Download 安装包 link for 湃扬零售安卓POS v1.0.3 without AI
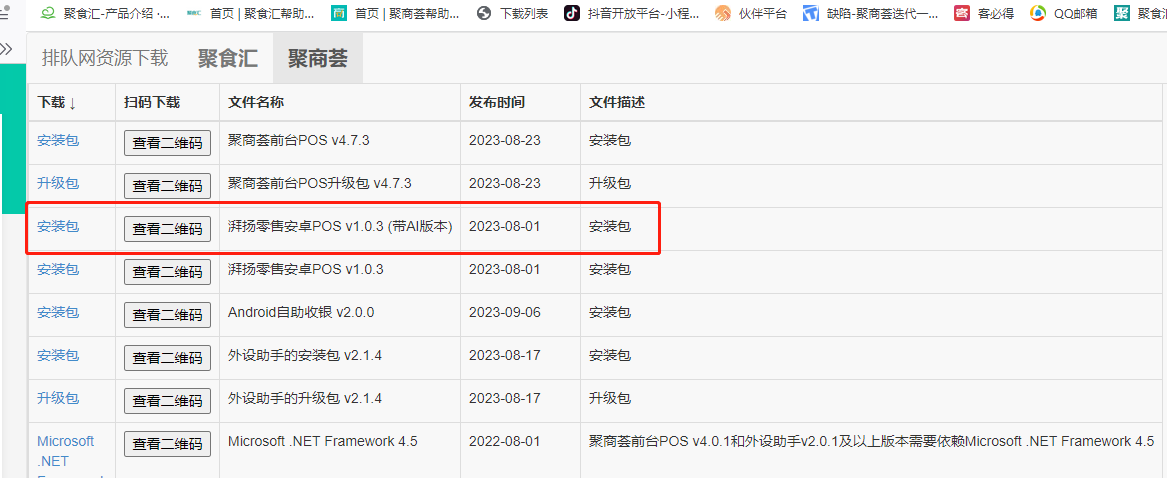1167x478 pixels. tap(58, 270)
